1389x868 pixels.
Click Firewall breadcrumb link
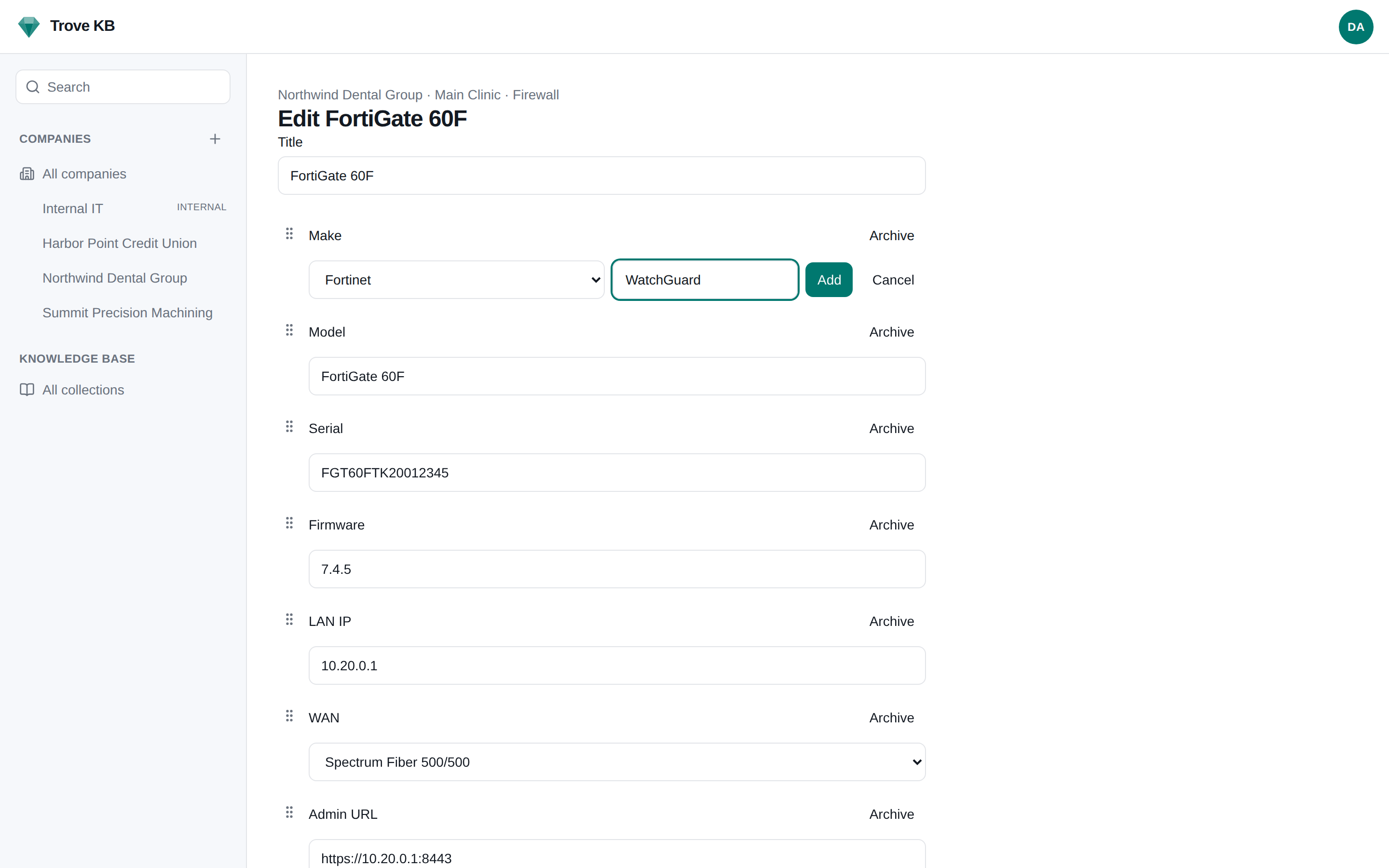click(x=535, y=95)
